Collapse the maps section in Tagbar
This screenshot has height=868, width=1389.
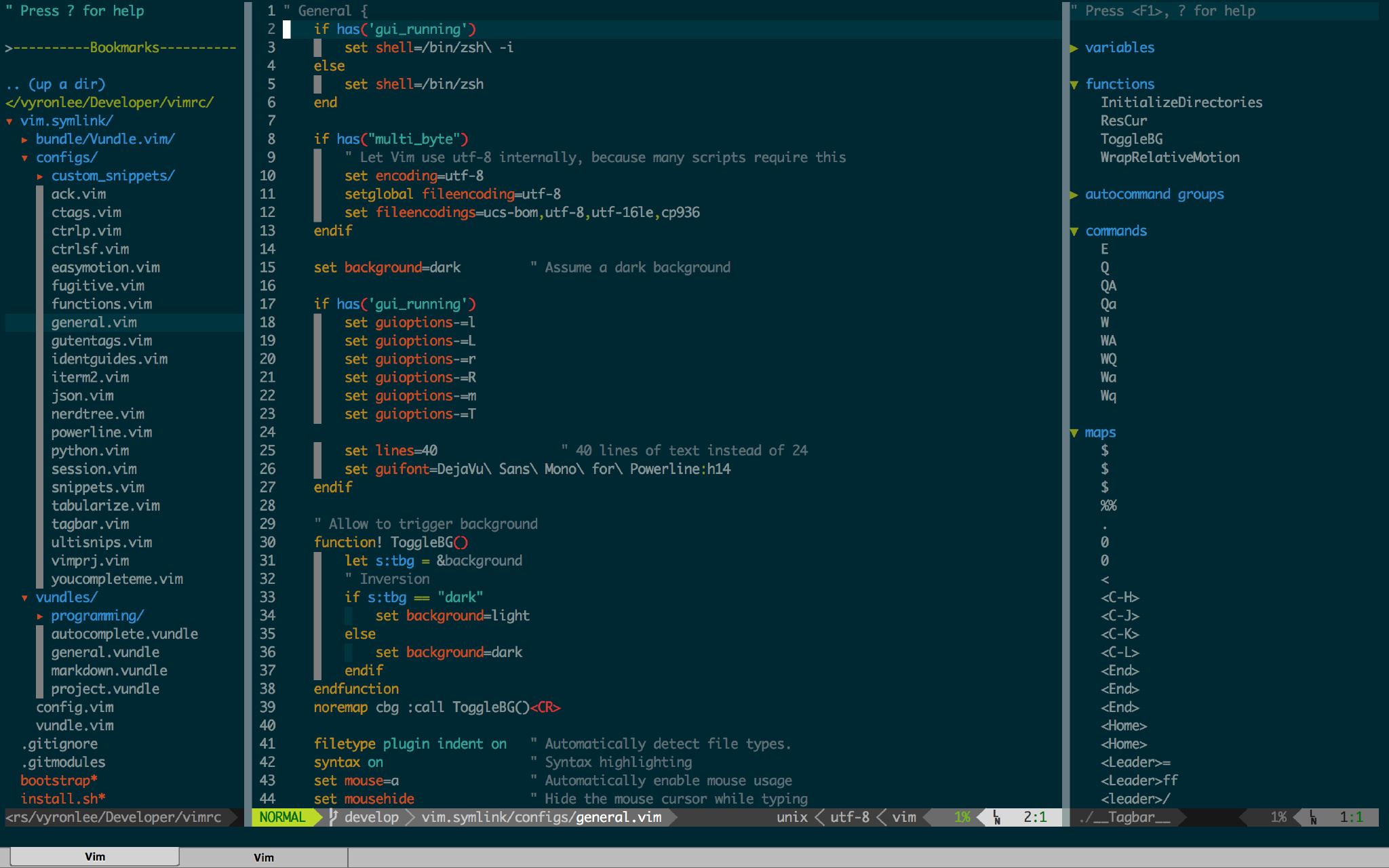(x=1074, y=433)
